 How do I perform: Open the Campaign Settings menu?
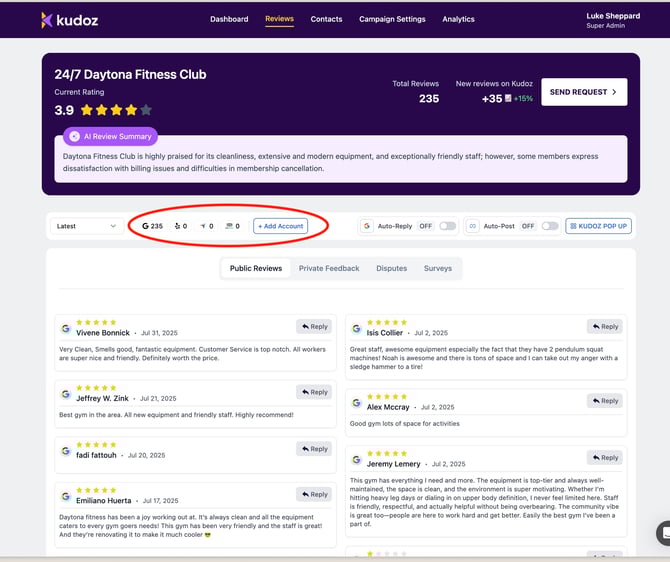pos(394,19)
